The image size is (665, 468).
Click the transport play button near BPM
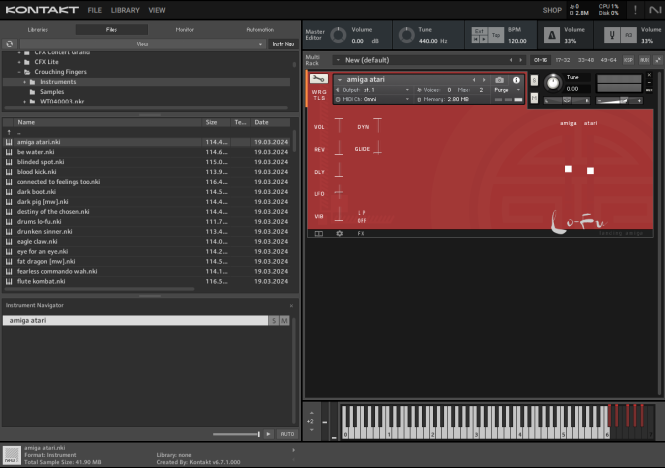point(483,39)
